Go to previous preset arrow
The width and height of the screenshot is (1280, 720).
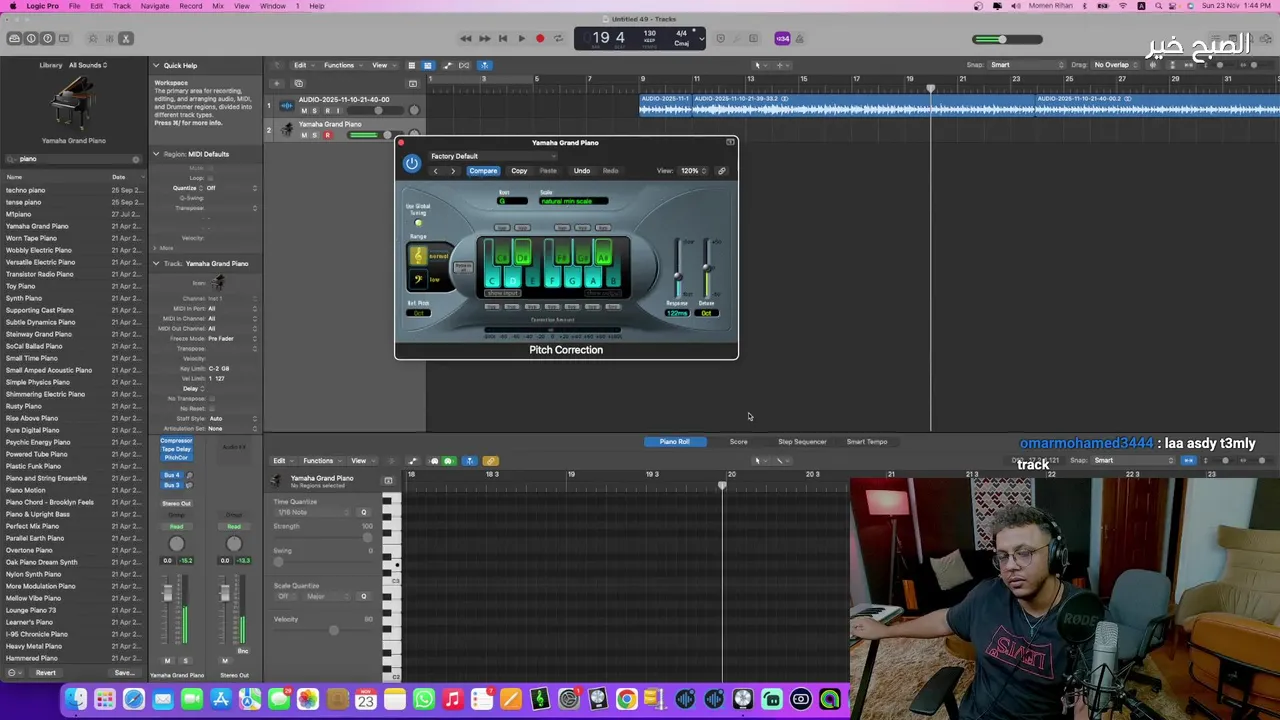pyautogui.click(x=435, y=171)
